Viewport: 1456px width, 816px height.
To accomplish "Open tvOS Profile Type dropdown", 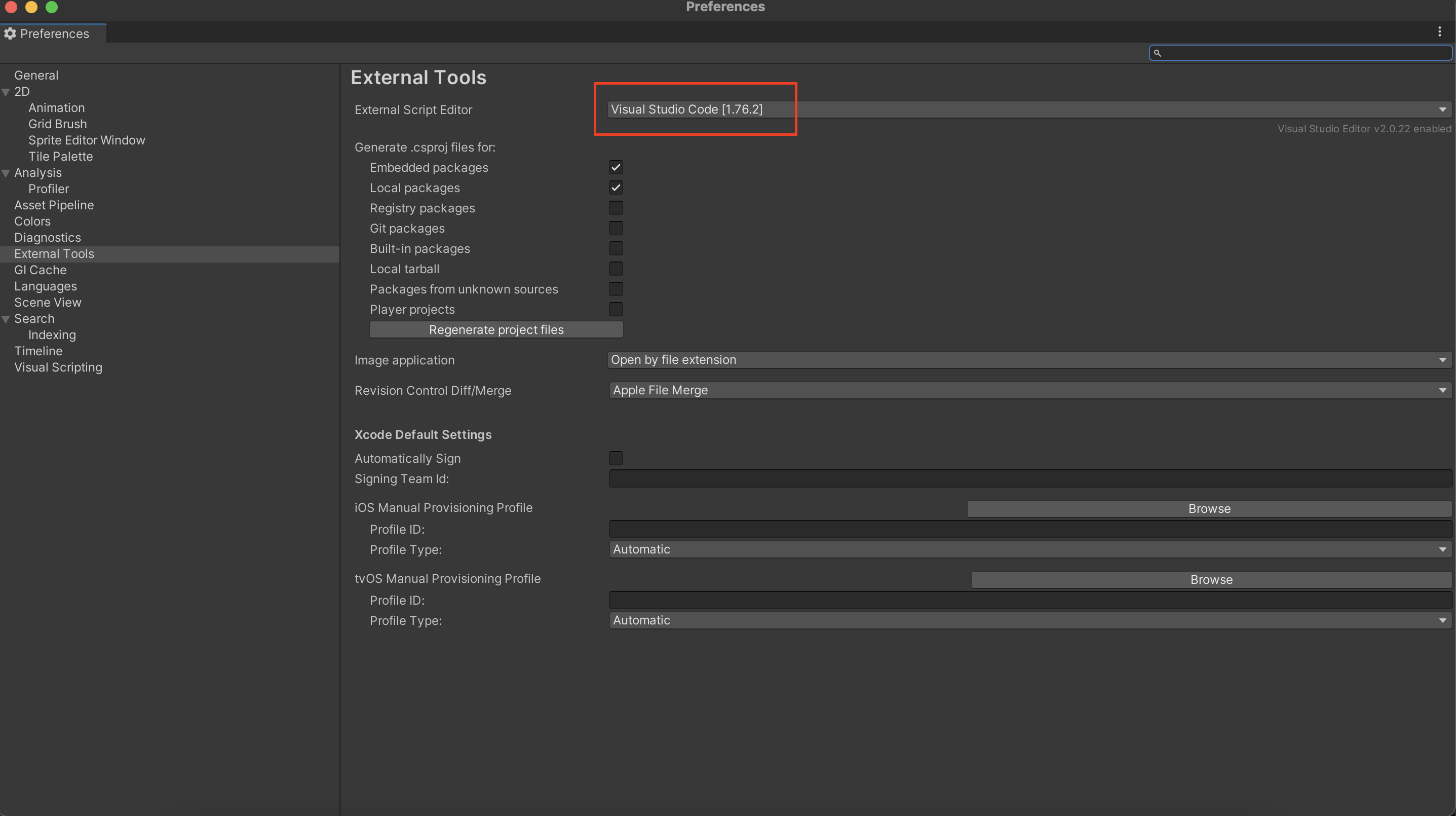I will click(x=1030, y=620).
